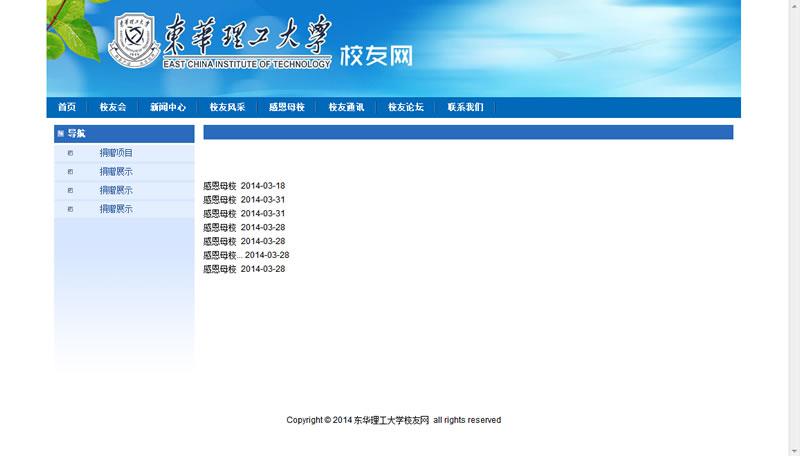Open the first 捐赠展示 sidebar link
This screenshot has height=456, width=800.
(116, 172)
